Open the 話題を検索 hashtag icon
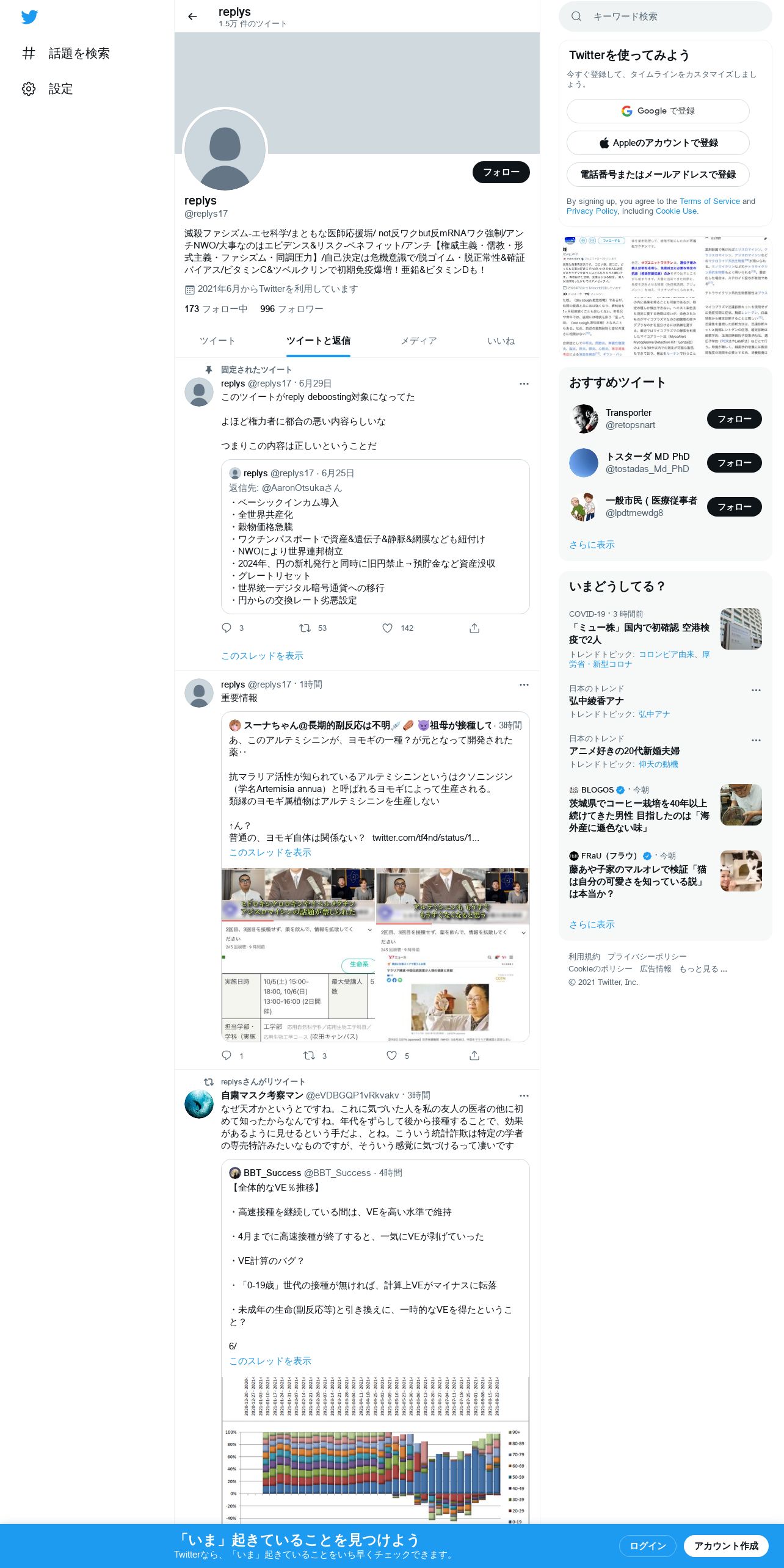This screenshot has width=784, height=1568. tap(29, 53)
